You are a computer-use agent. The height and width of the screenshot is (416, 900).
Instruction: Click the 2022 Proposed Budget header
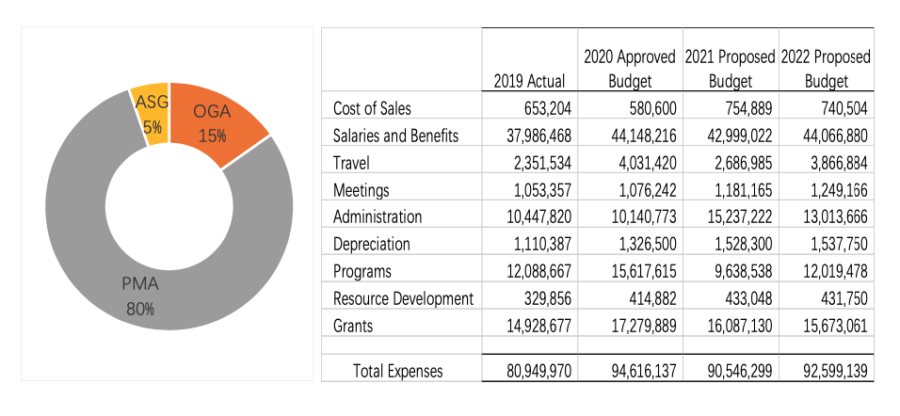825,68
